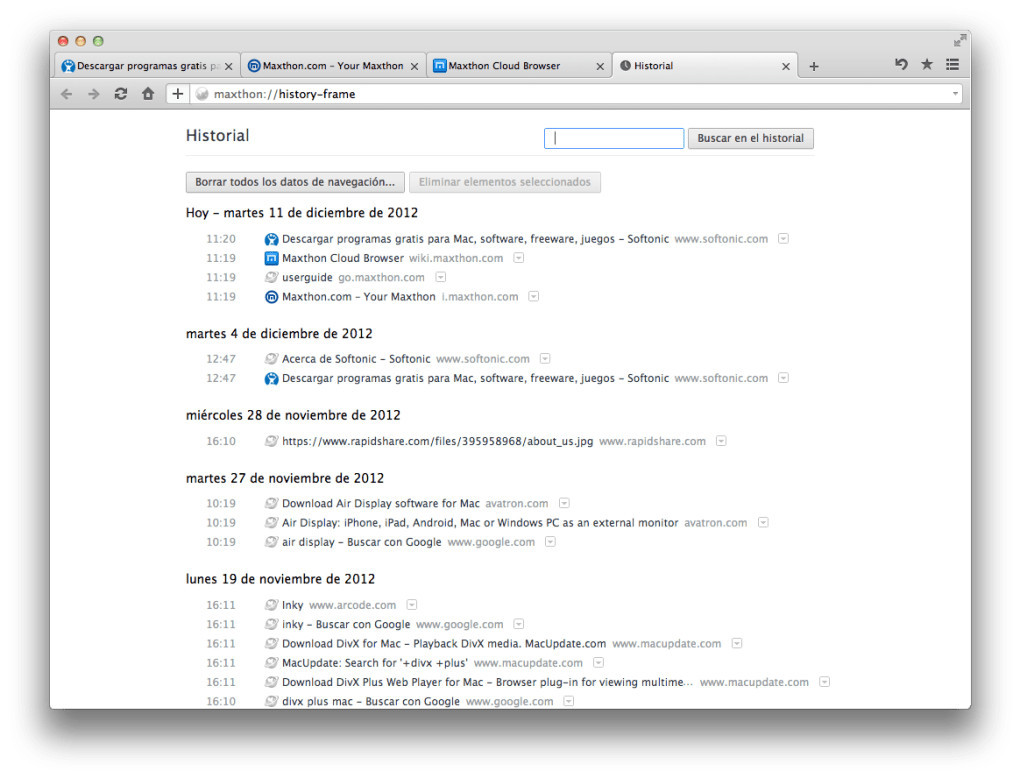Open the home page
The height and width of the screenshot is (778, 1020).
tap(148, 94)
